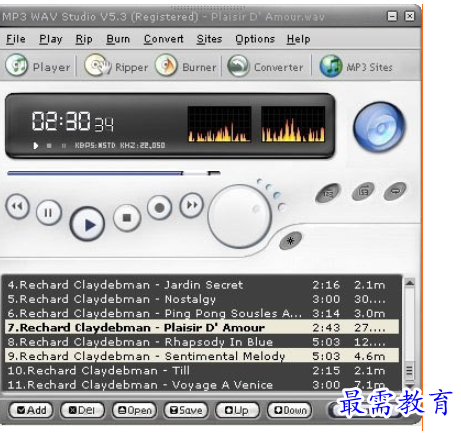Go to previous track with the rewind button

pos(17,207)
